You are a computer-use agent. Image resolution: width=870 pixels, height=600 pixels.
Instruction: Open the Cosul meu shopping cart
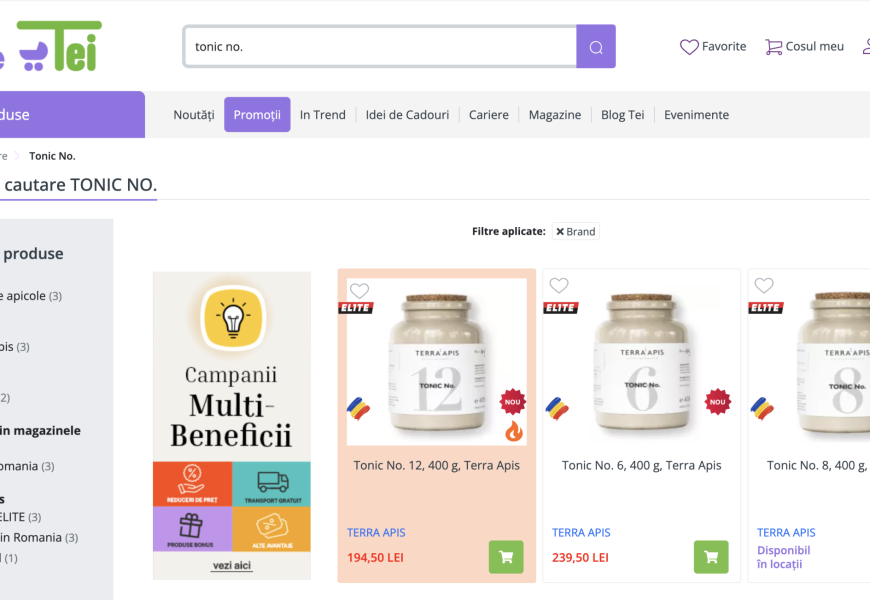click(804, 46)
